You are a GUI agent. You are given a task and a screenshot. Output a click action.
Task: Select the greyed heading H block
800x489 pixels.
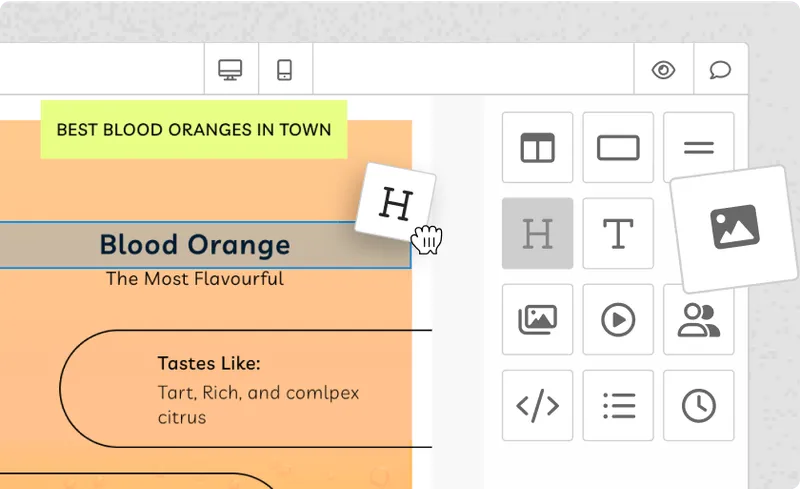537,233
